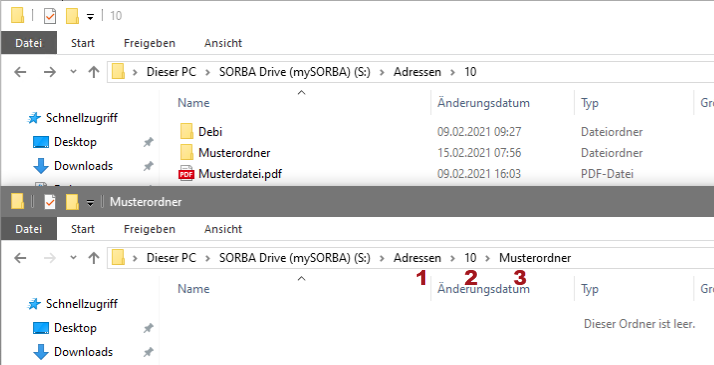
Task: Click Back arrow in top window
Action: [20, 72]
